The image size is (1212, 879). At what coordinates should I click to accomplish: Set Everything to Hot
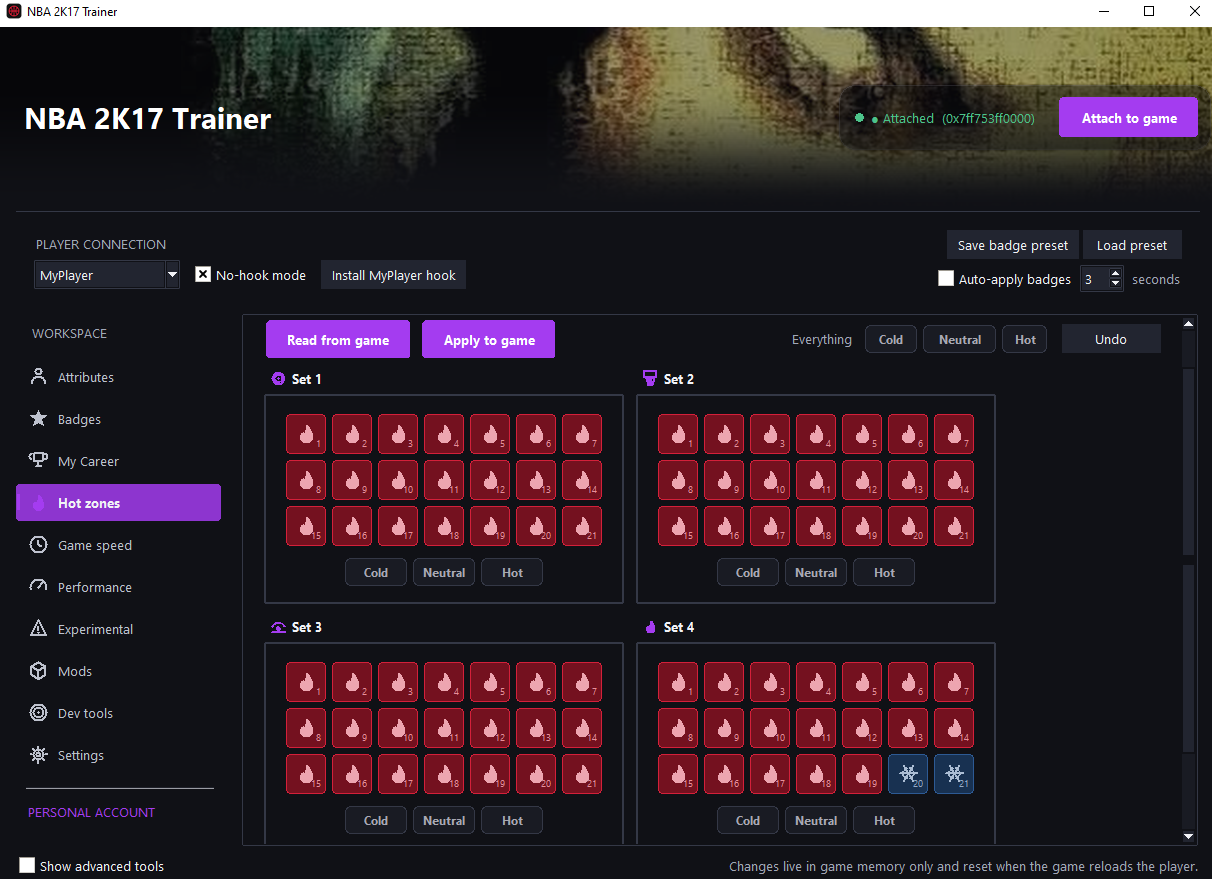1025,339
